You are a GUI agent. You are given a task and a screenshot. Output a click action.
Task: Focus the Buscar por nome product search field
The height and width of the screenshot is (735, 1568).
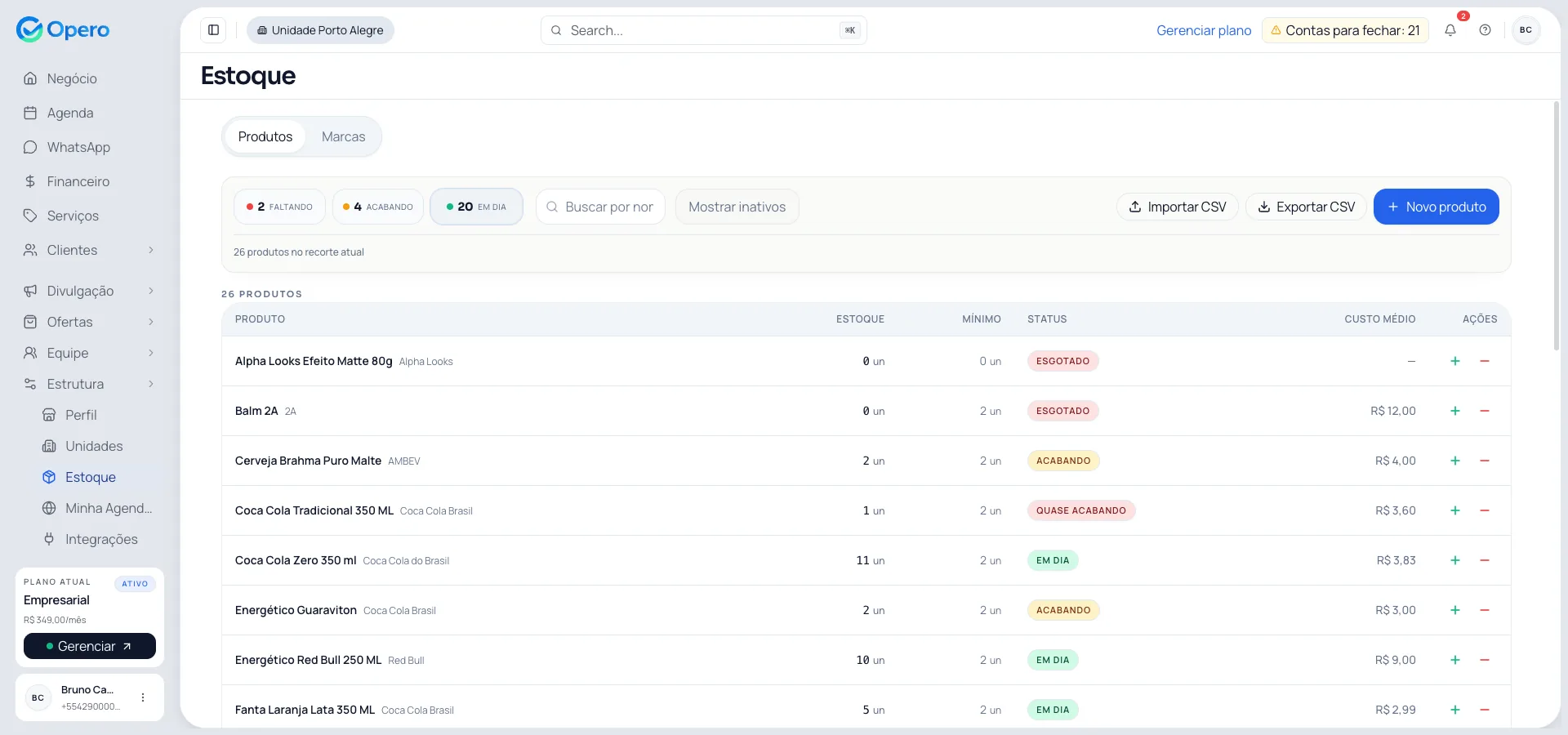[600, 207]
